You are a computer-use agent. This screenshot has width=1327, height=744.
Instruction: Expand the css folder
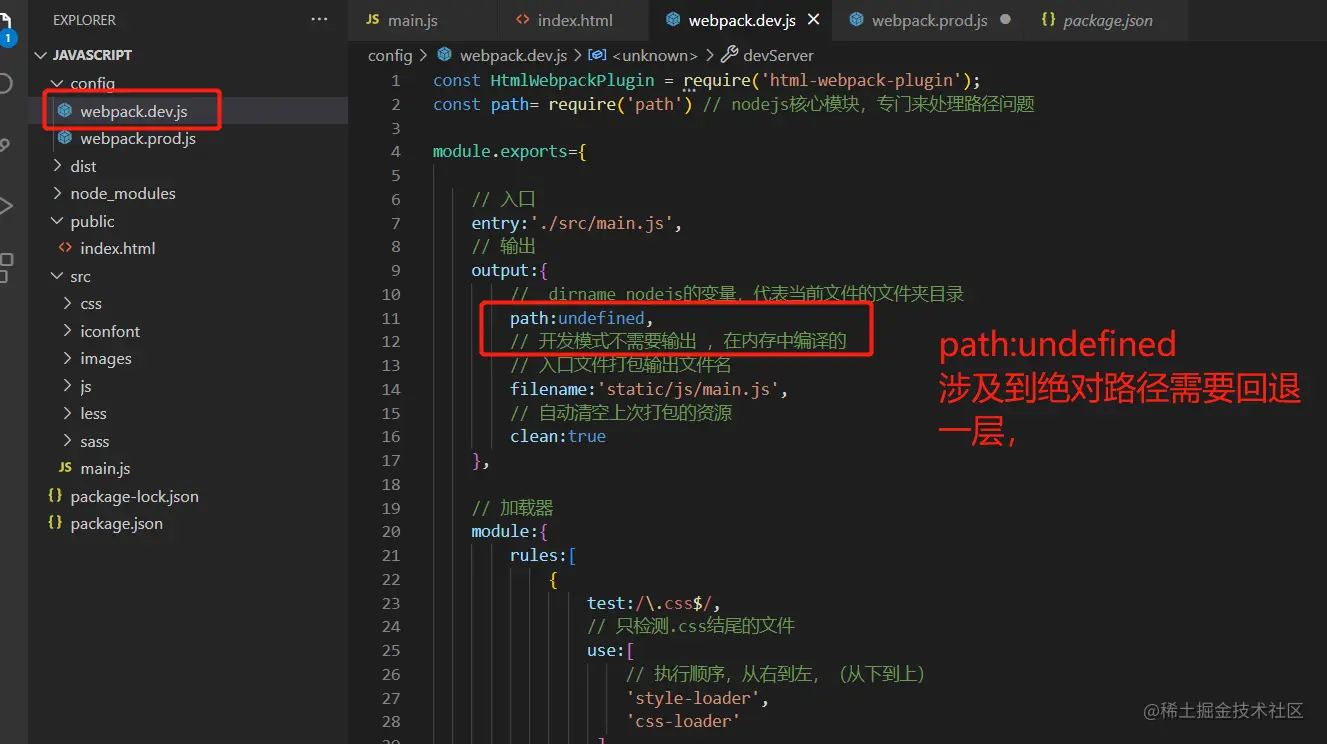(67, 303)
